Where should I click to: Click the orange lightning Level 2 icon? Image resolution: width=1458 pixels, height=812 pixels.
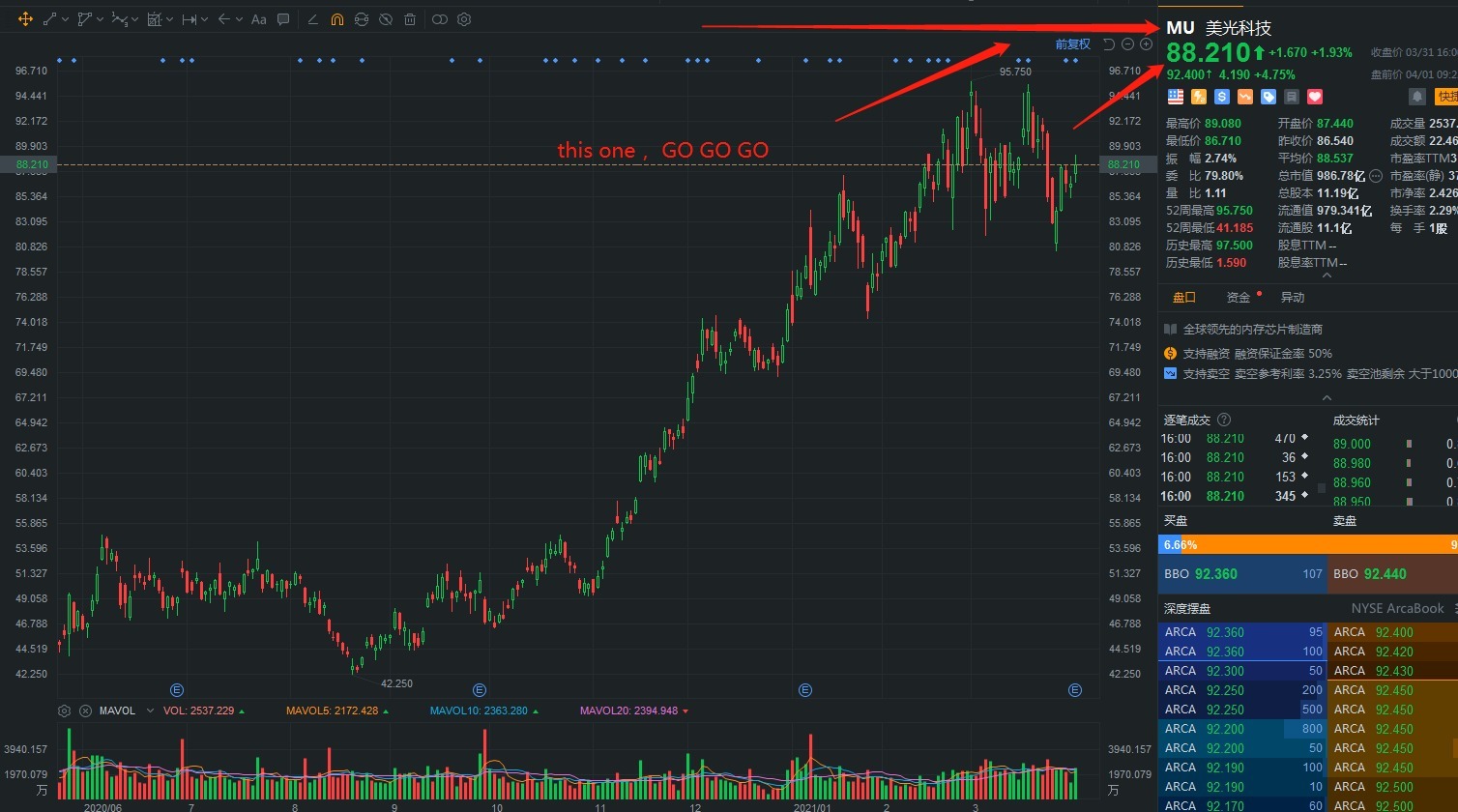click(1199, 97)
